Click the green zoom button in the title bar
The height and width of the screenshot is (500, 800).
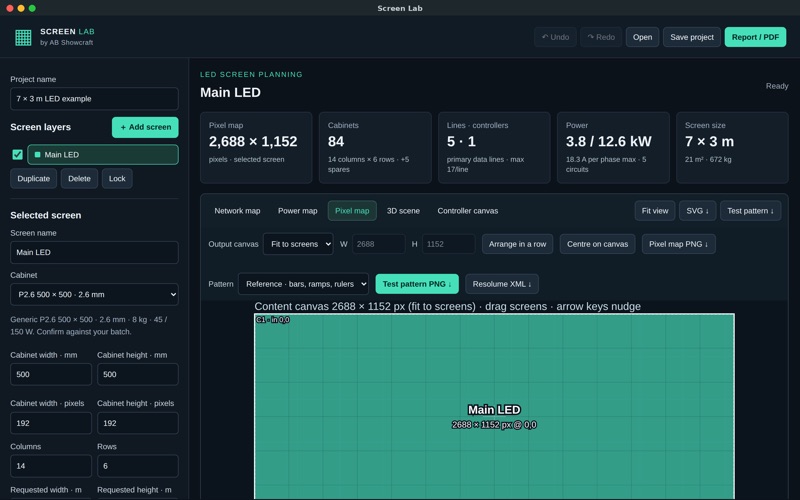(x=32, y=8)
